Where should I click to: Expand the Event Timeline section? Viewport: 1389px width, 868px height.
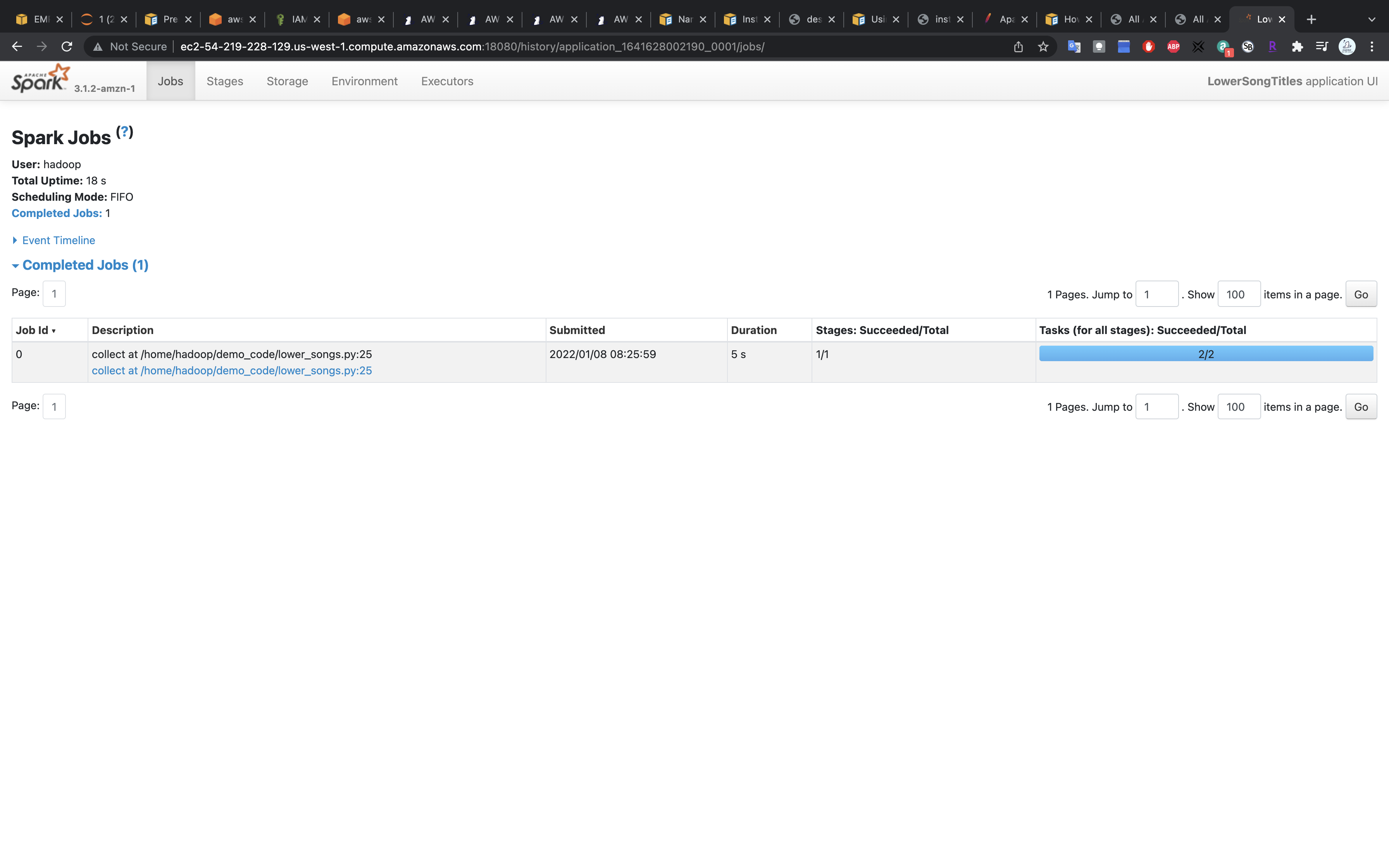(x=58, y=241)
